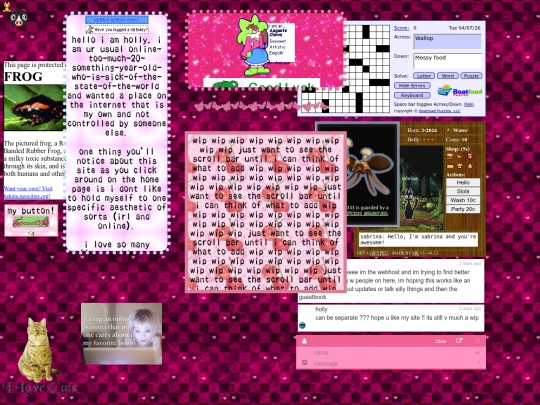Buy the red drink cup shop item
The width and height of the screenshot is (540, 405).
click(470, 157)
